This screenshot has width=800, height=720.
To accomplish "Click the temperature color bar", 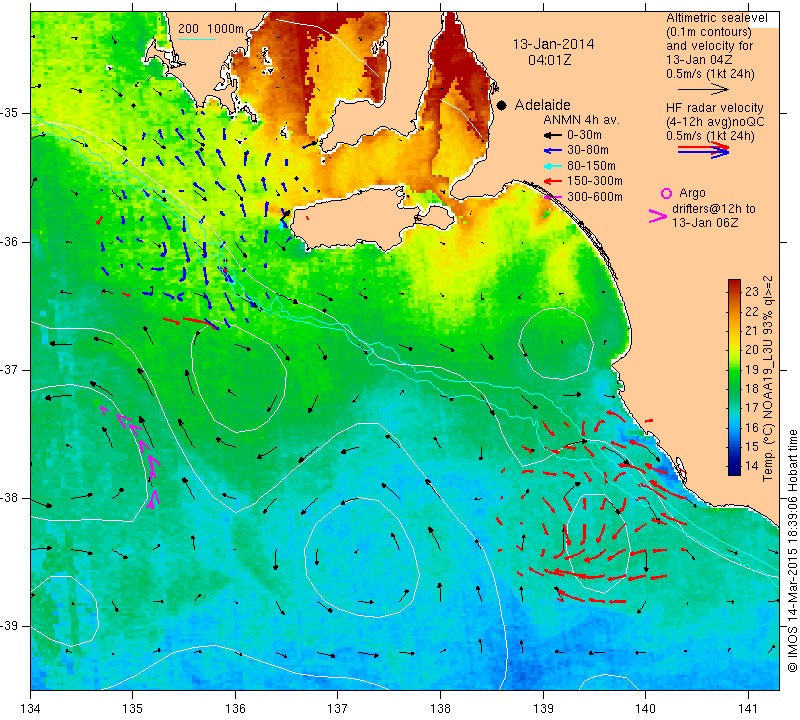I will (x=734, y=377).
